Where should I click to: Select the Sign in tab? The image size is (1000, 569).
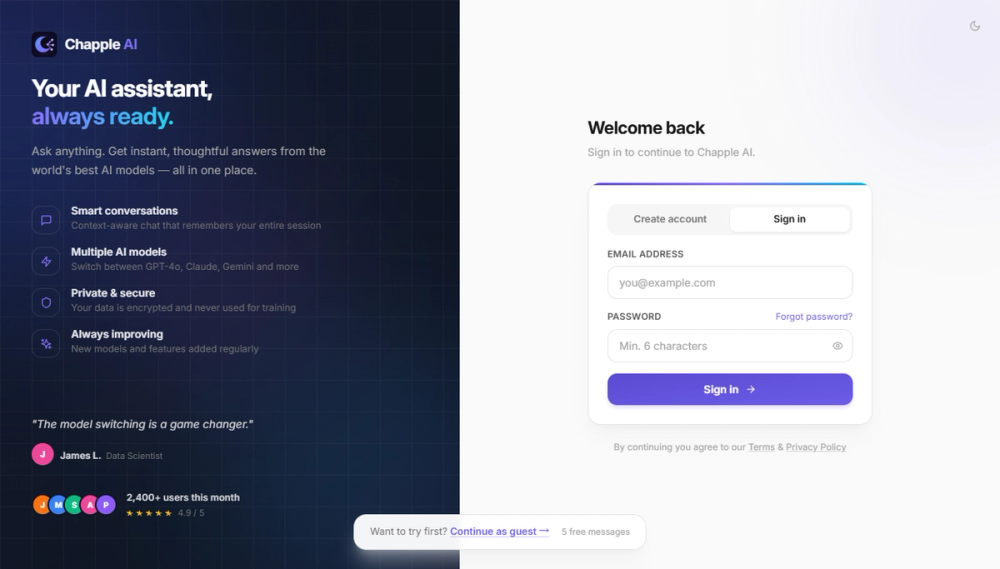coord(790,219)
